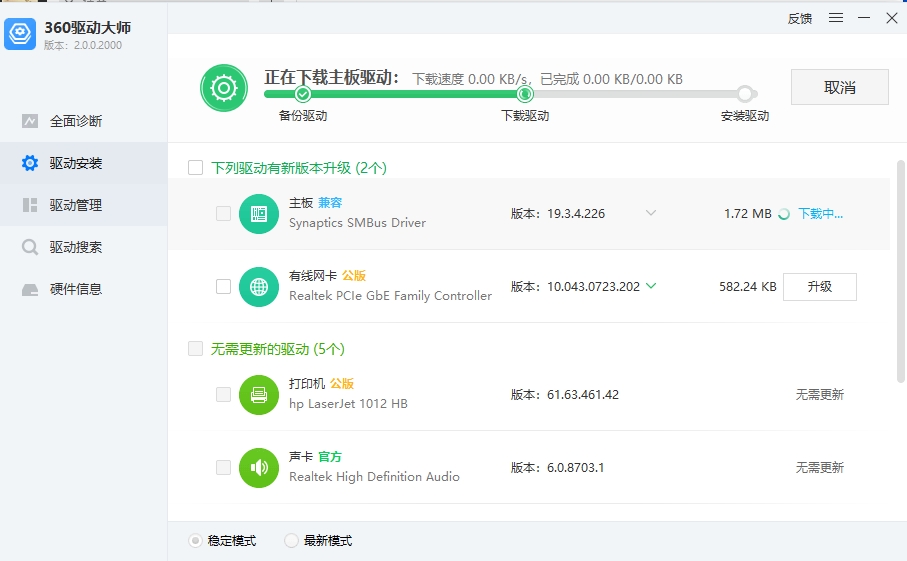Image resolution: width=907 pixels, height=561 pixels.
Task: Click the 安装驱动 pending step marker
Action: [745, 94]
